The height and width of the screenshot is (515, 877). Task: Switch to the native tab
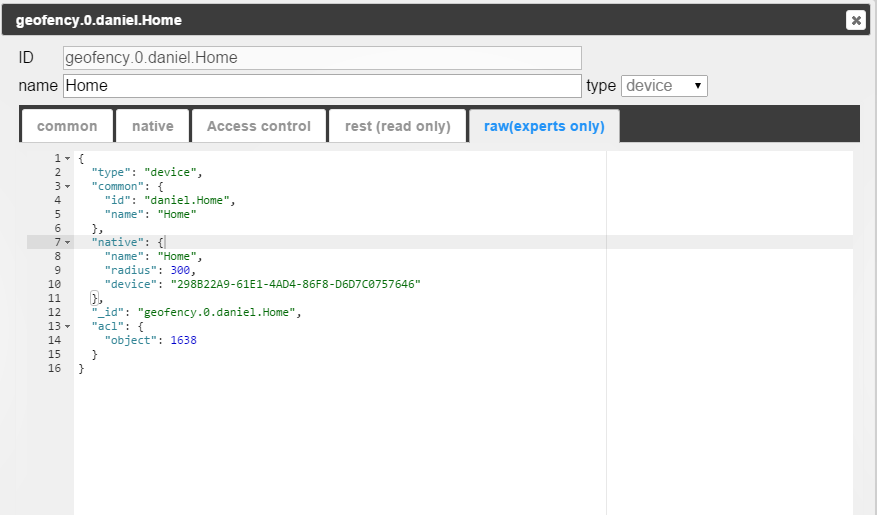153,126
